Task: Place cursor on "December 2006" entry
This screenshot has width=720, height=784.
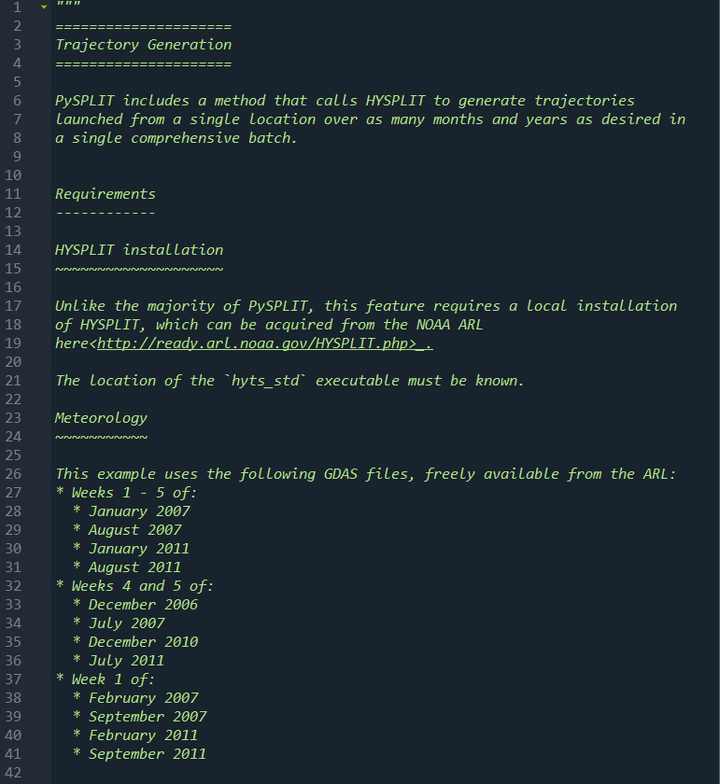Action: 143,605
